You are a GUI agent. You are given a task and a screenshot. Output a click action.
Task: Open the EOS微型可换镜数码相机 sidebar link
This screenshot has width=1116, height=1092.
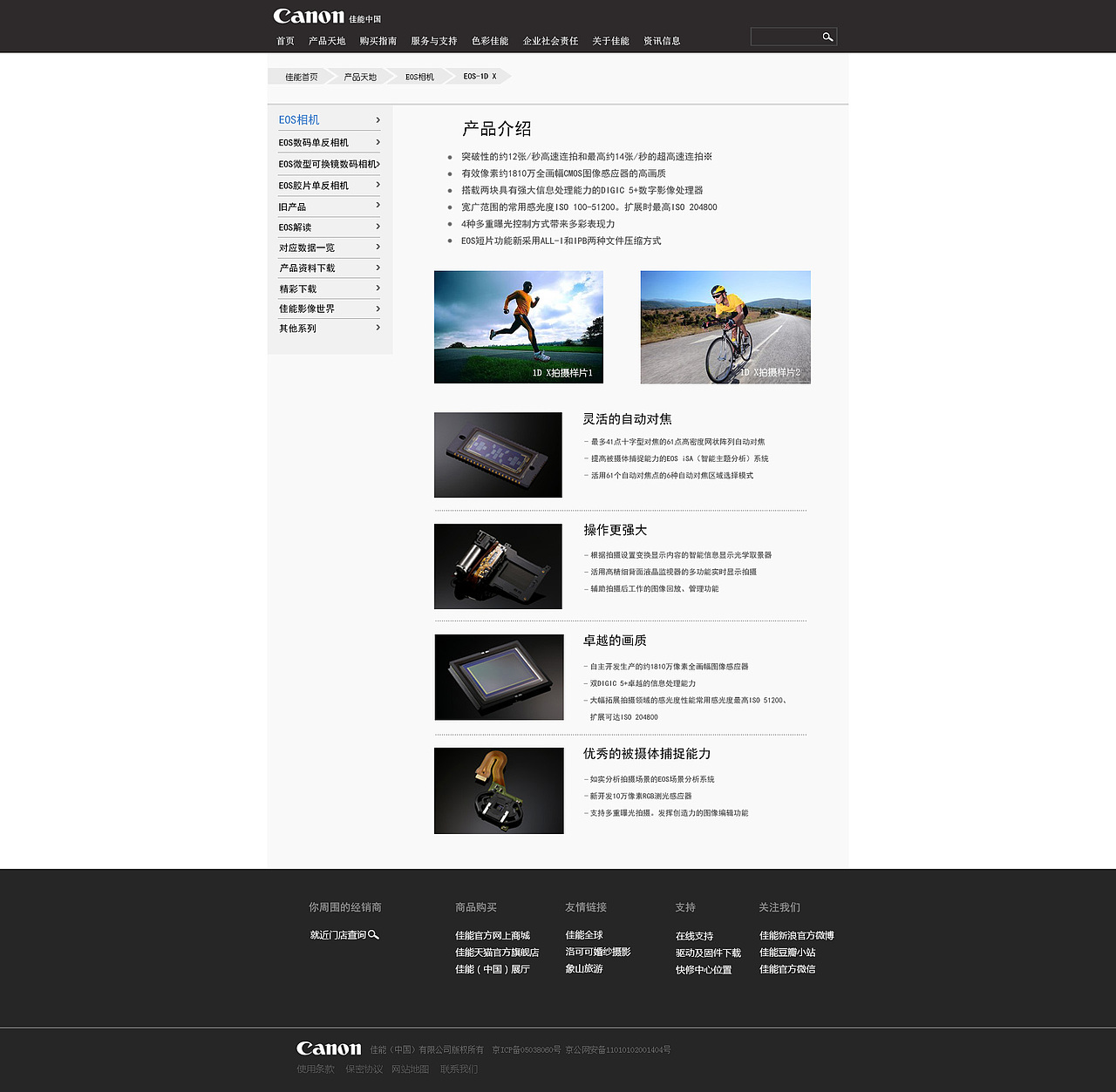coord(328,164)
